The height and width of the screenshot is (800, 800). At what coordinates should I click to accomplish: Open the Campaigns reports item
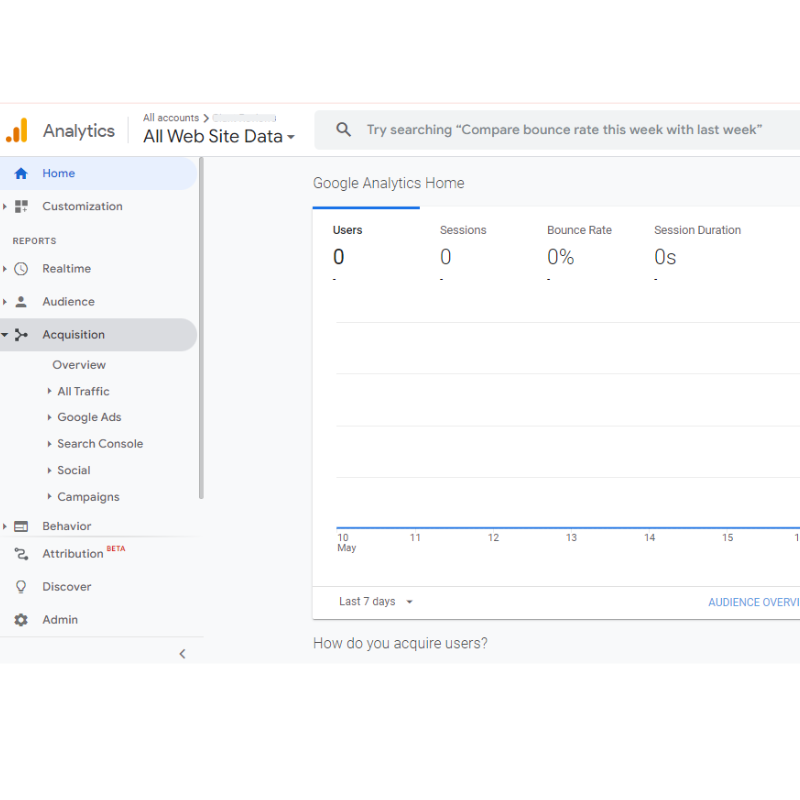pos(88,497)
